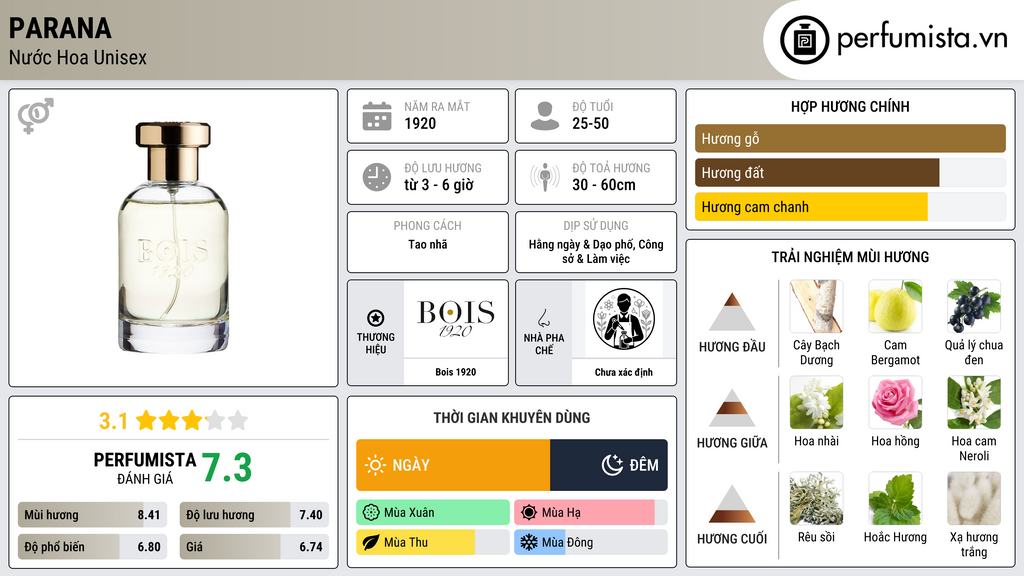
Task: Click the perfumista.vn site name text
Action: 922,38
